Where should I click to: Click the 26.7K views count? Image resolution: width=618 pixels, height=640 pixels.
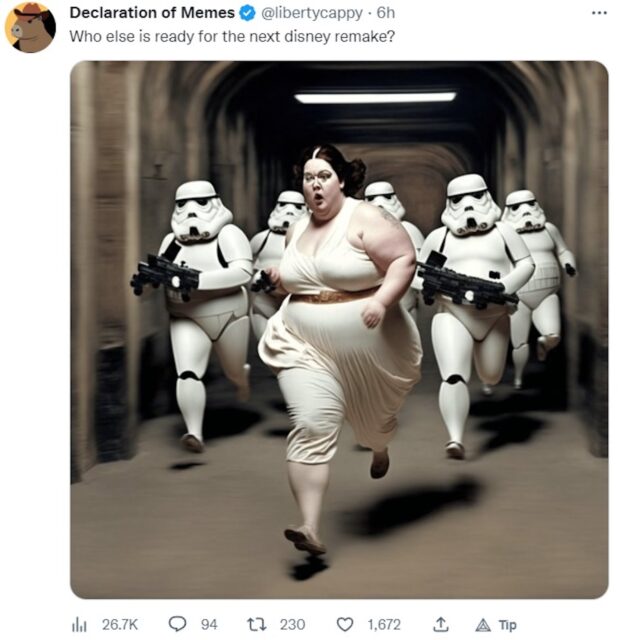120,624
